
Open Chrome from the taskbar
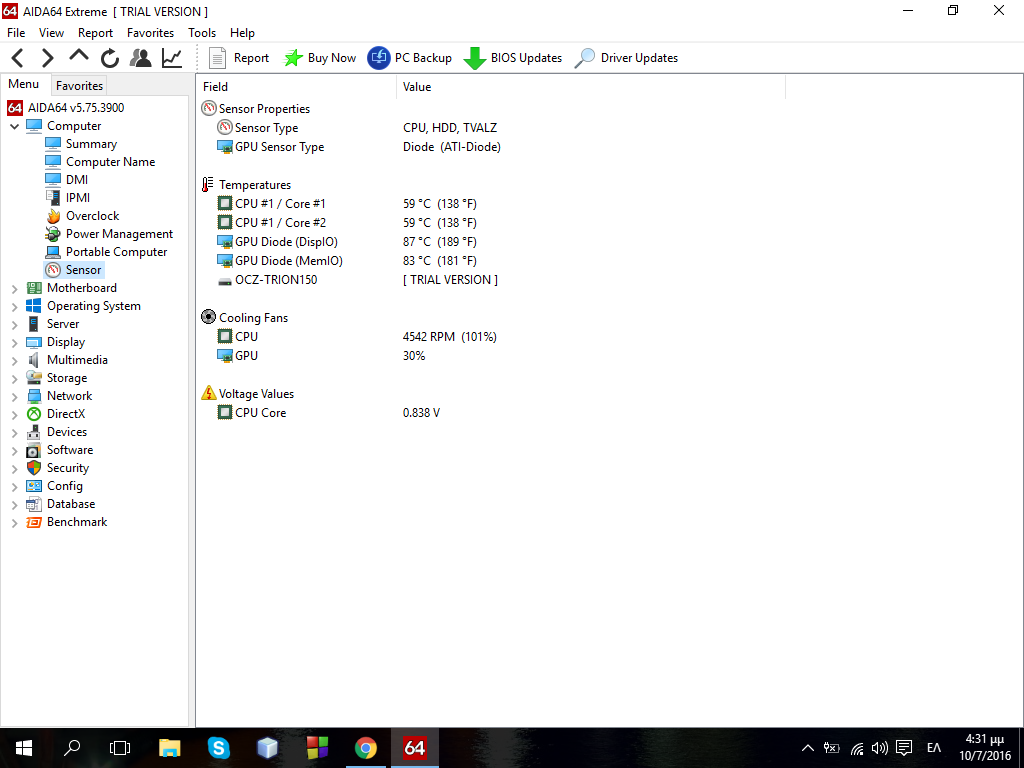click(x=366, y=748)
